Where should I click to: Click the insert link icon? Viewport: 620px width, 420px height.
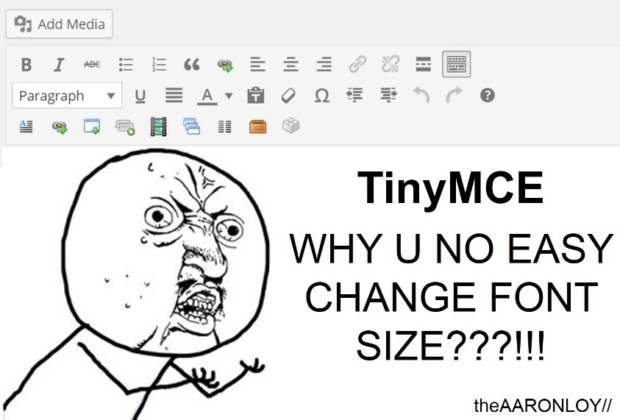click(x=357, y=65)
